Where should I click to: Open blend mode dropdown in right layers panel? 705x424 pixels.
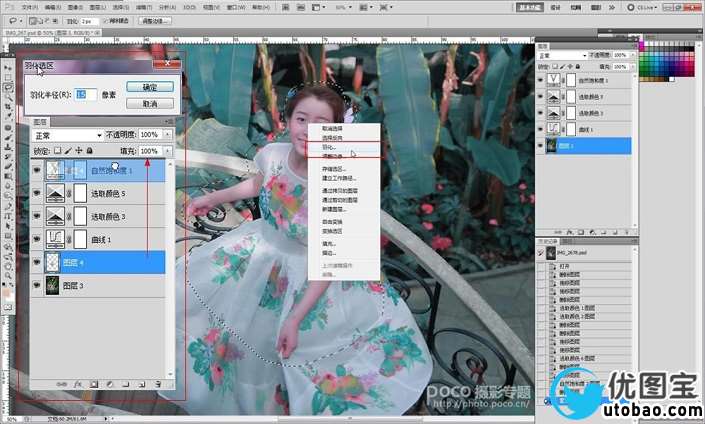(562, 55)
